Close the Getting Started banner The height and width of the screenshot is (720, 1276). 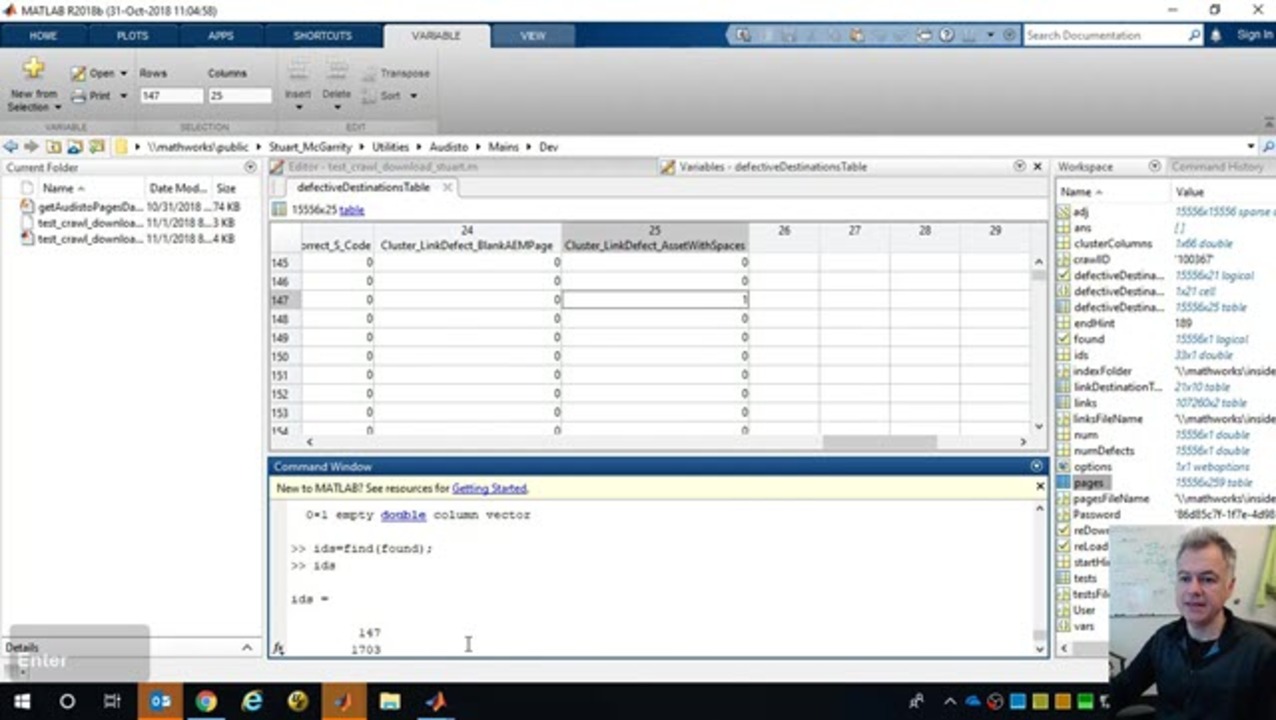point(1039,487)
